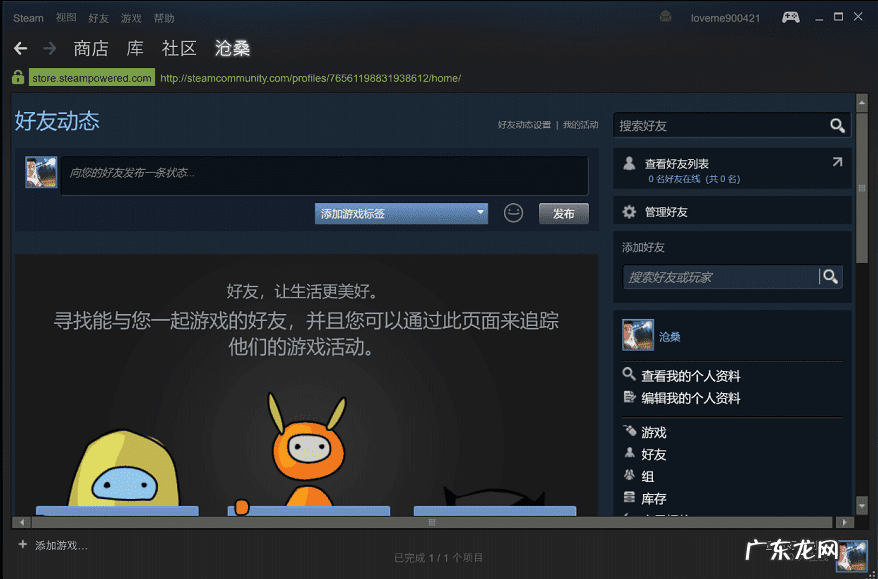Click the store.steampowered.com green label
Image resolution: width=878 pixels, height=579 pixels.
point(92,78)
